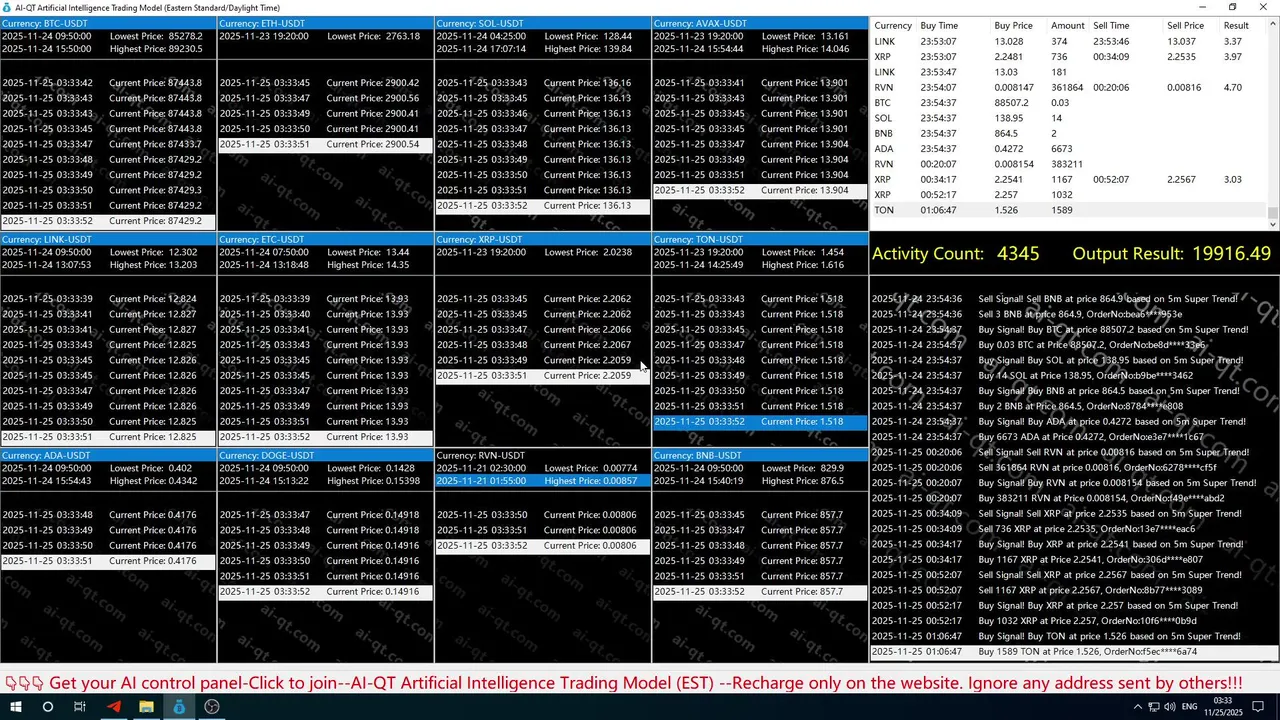Open Cortana search circle in taskbar
This screenshot has height=720, width=1280.
point(47,706)
